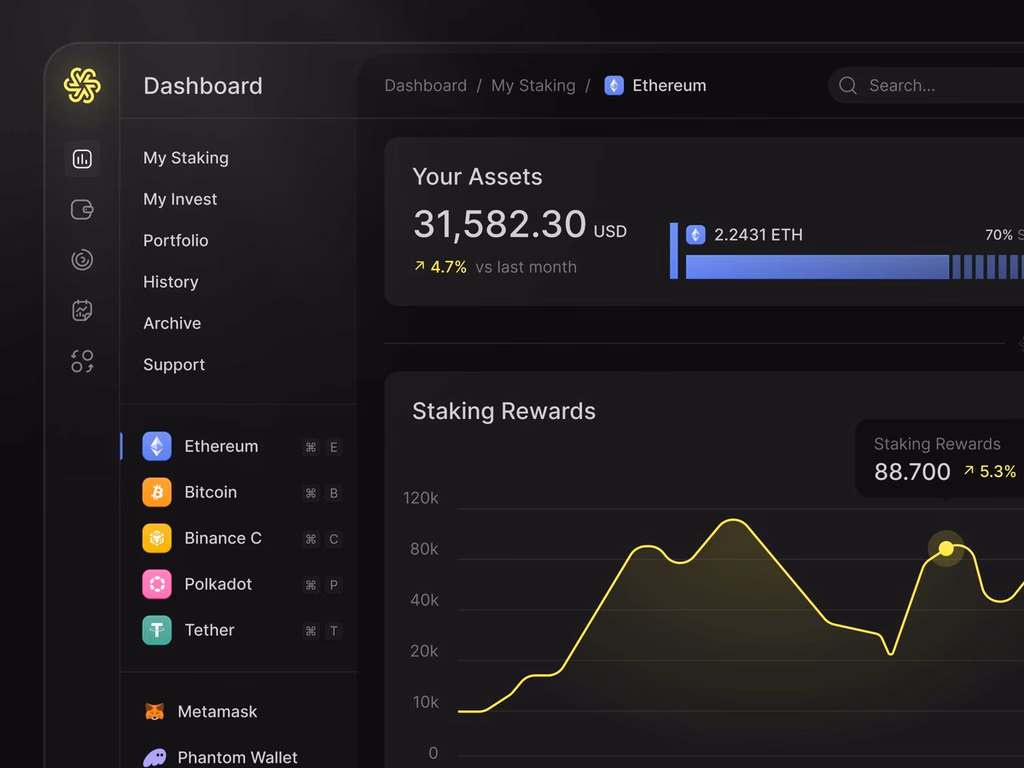Open the Support menu item
The image size is (1024, 768).
pyautogui.click(x=174, y=364)
